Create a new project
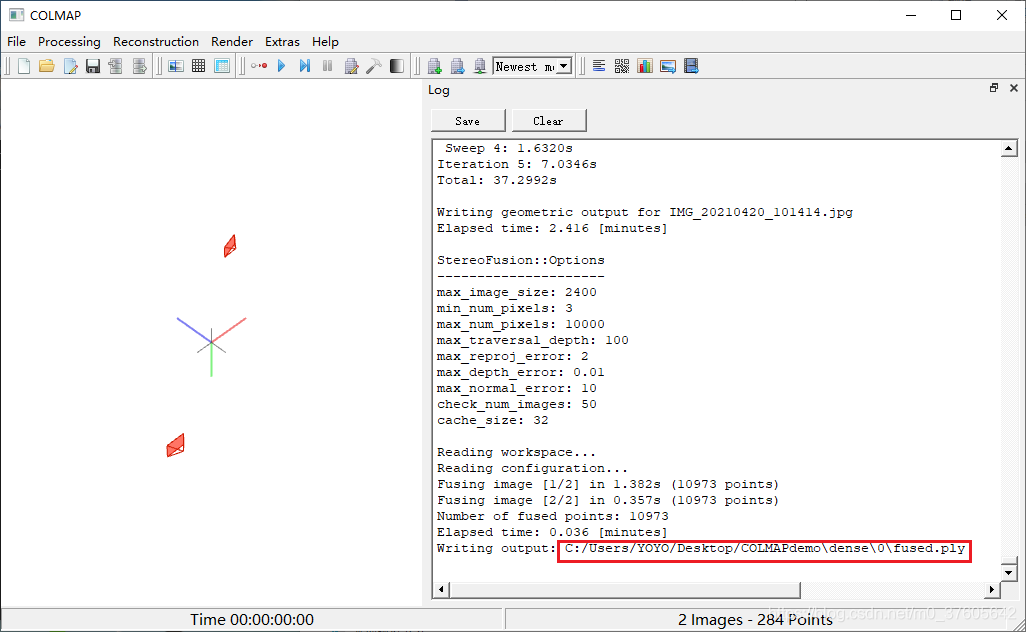 (23, 65)
